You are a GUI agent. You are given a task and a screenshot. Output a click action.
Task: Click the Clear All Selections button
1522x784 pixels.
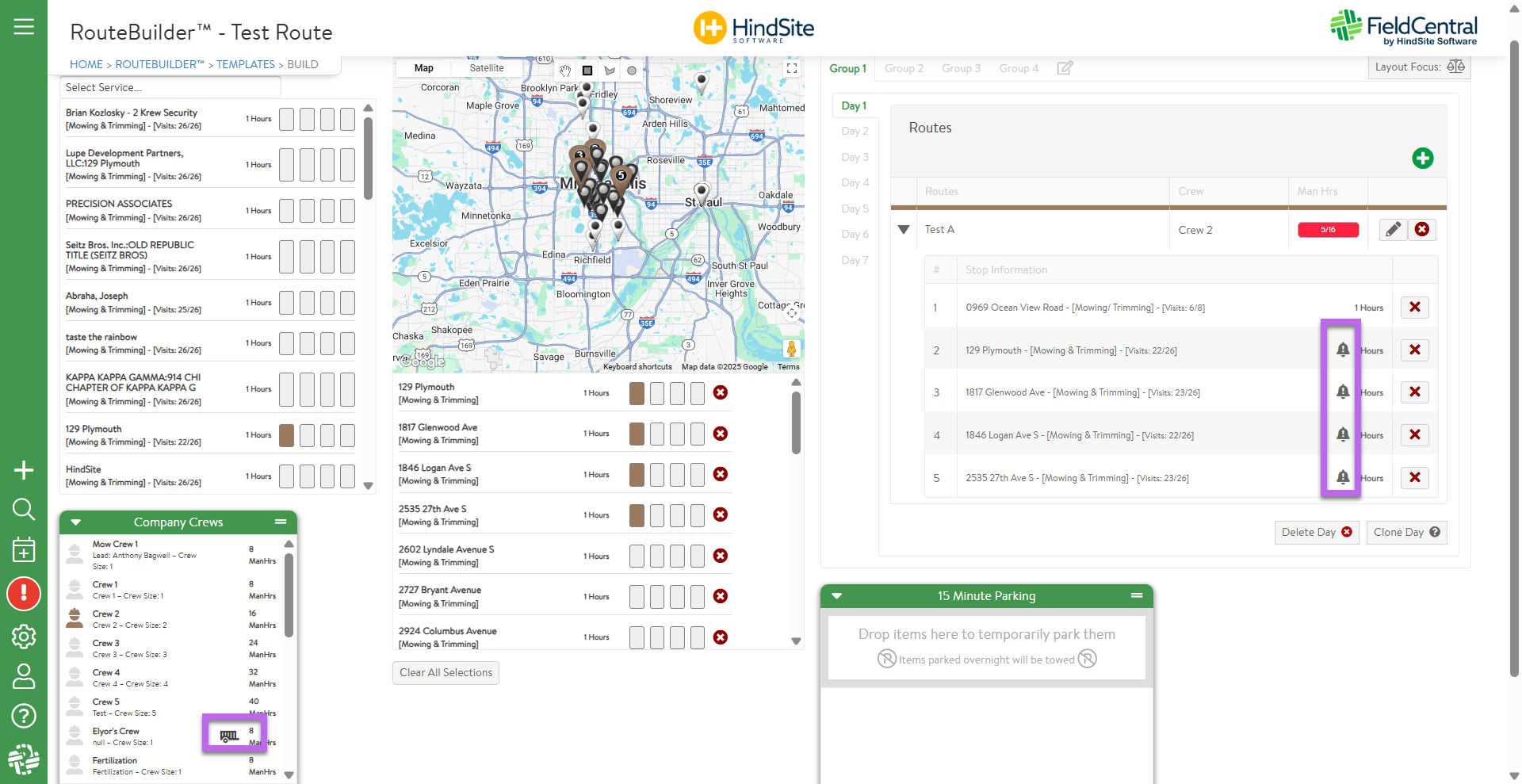click(446, 673)
